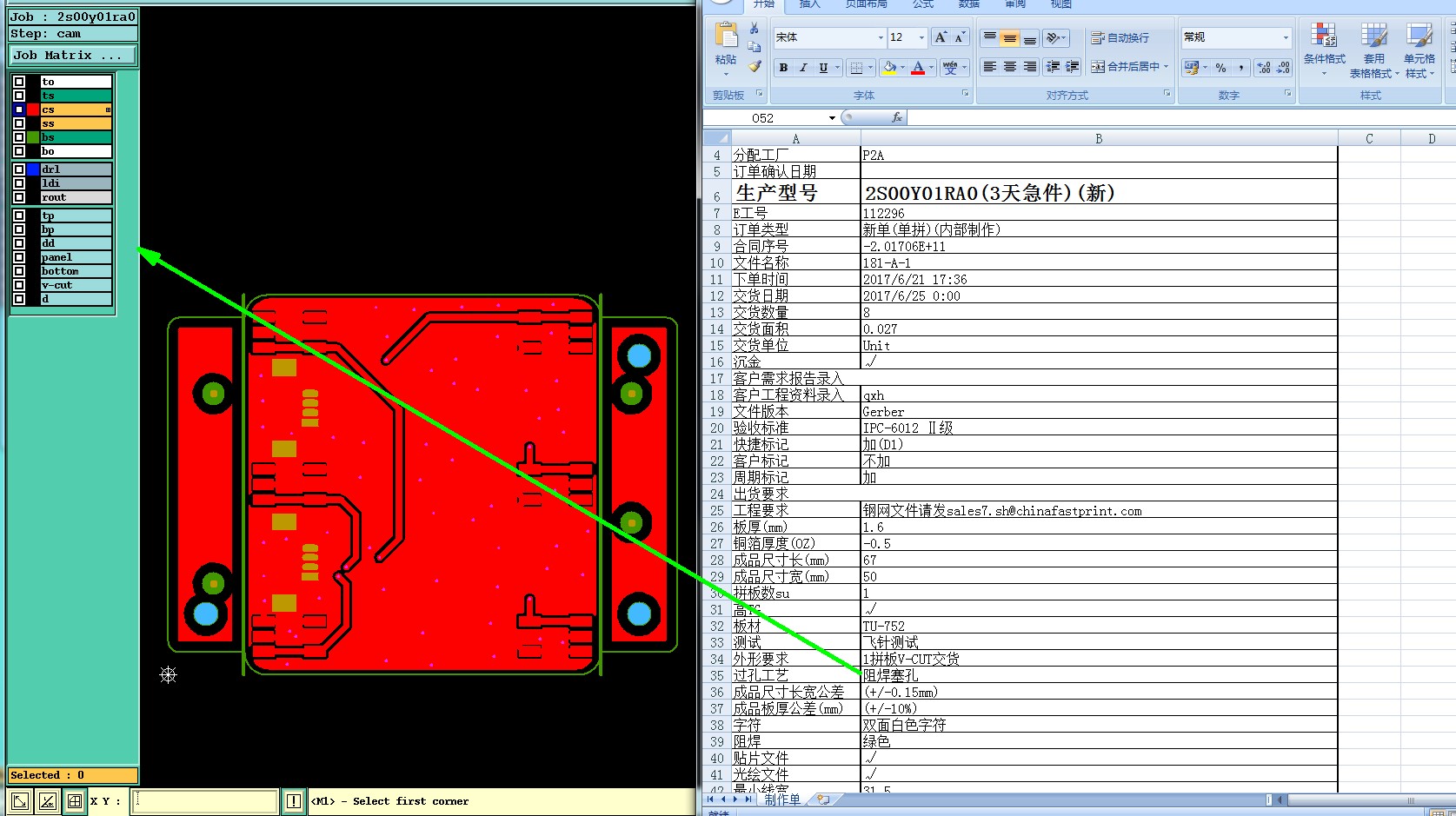Click the exclamation mark button in CAM status bar
Image resolution: width=1456 pixels, height=816 pixels.
[294, 801]
